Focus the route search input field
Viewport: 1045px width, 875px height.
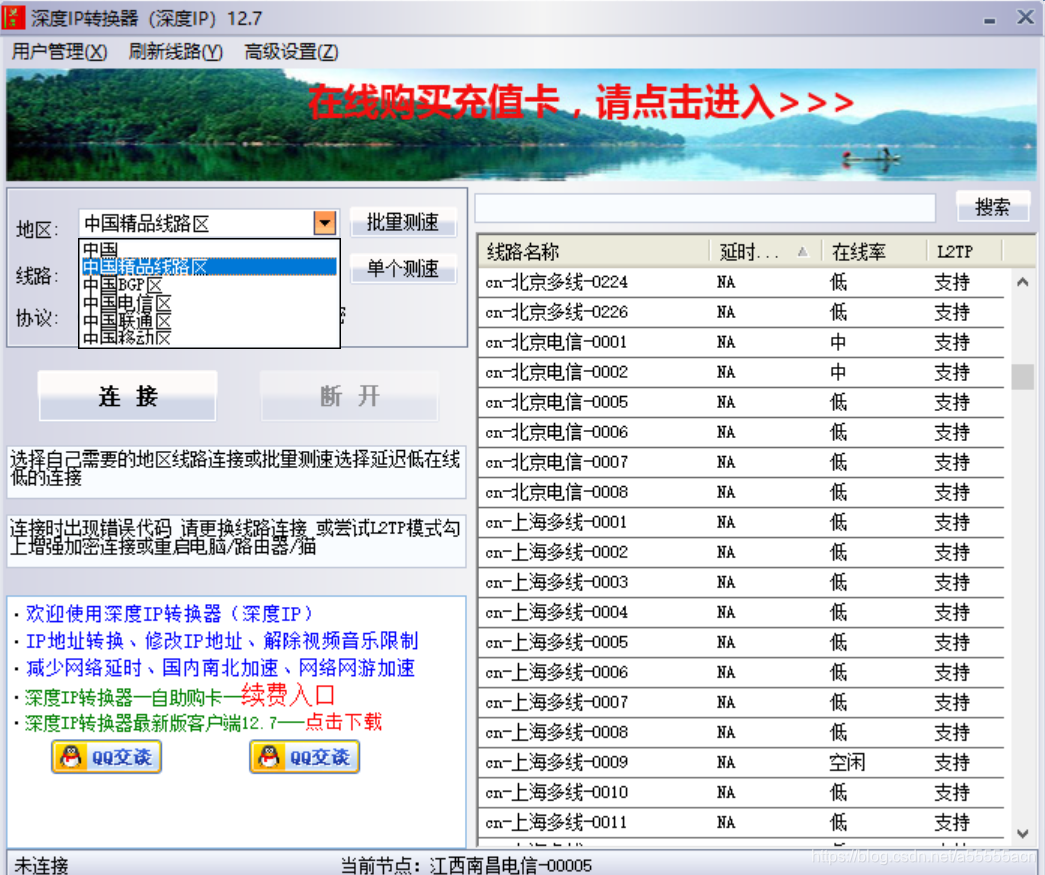(705, 208)
